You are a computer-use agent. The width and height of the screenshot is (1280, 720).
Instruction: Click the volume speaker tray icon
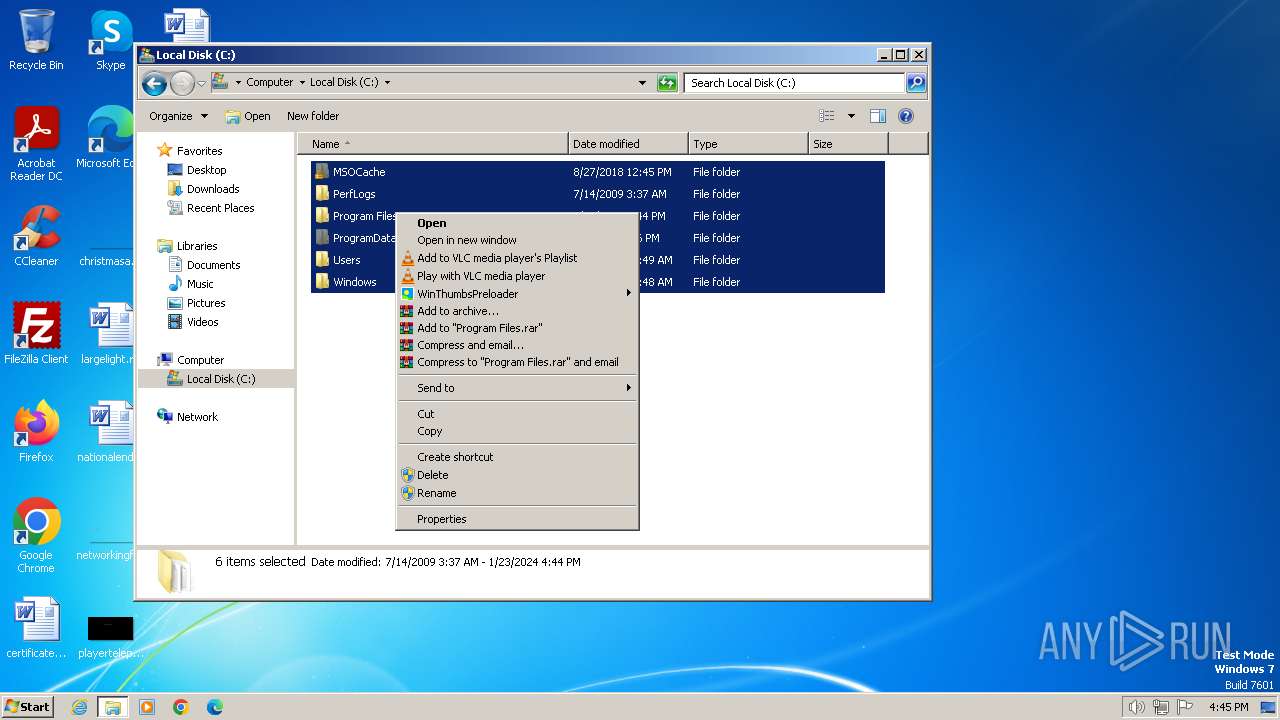[x=1136, y=707]
